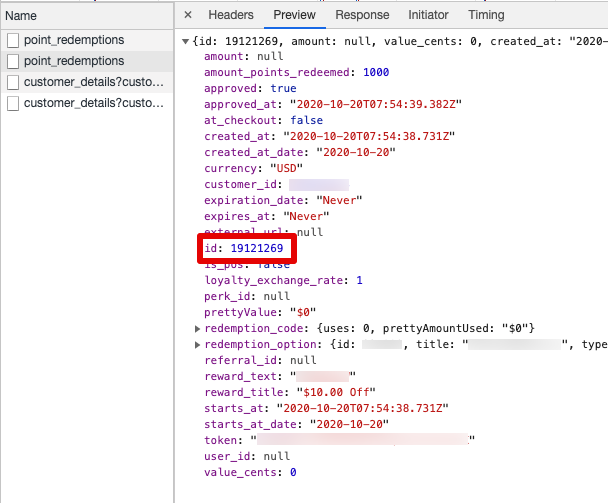
Task: Select the perk_id: null property
Action: click(247, 296)
